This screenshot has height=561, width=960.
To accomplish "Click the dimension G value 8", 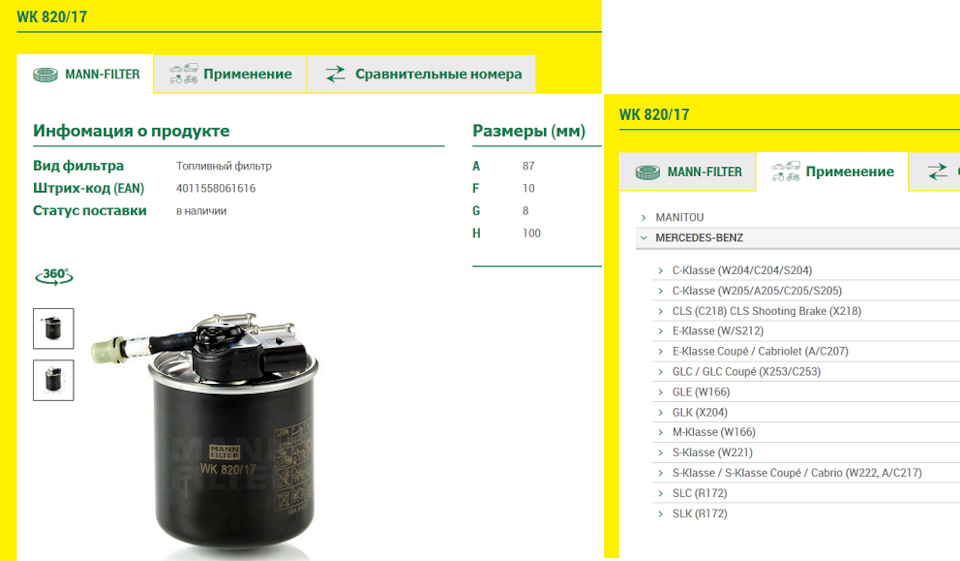I will (525, 211).
